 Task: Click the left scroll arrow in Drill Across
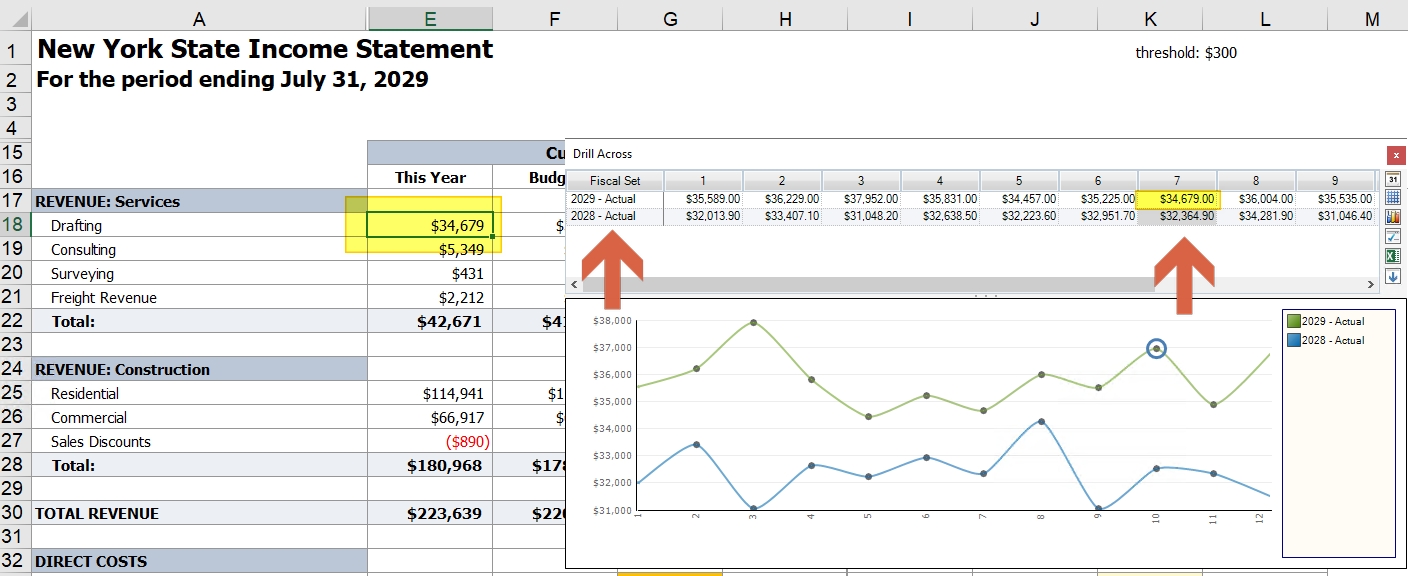coord(573,284)
